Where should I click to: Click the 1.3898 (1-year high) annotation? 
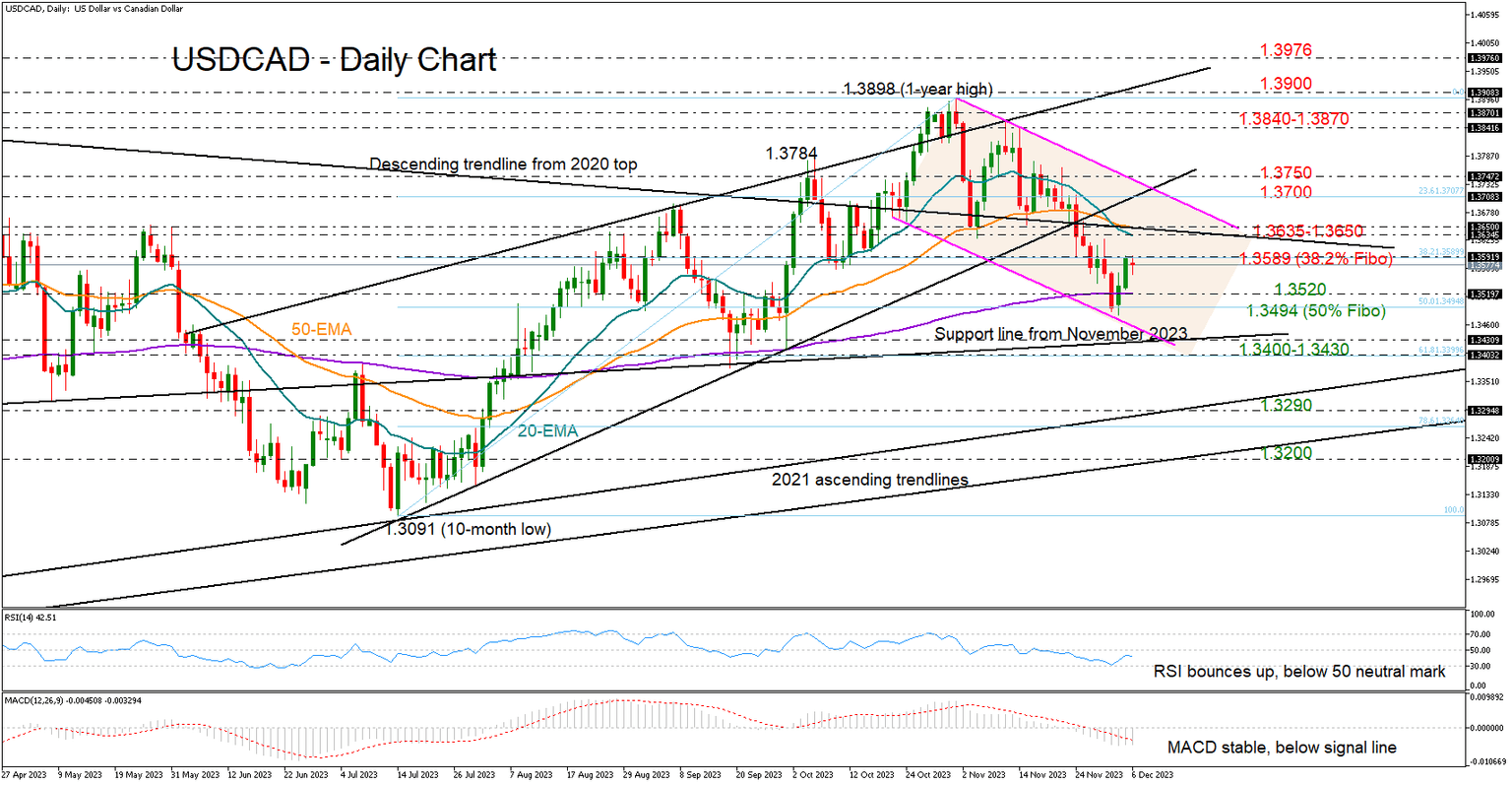[917, 89]
